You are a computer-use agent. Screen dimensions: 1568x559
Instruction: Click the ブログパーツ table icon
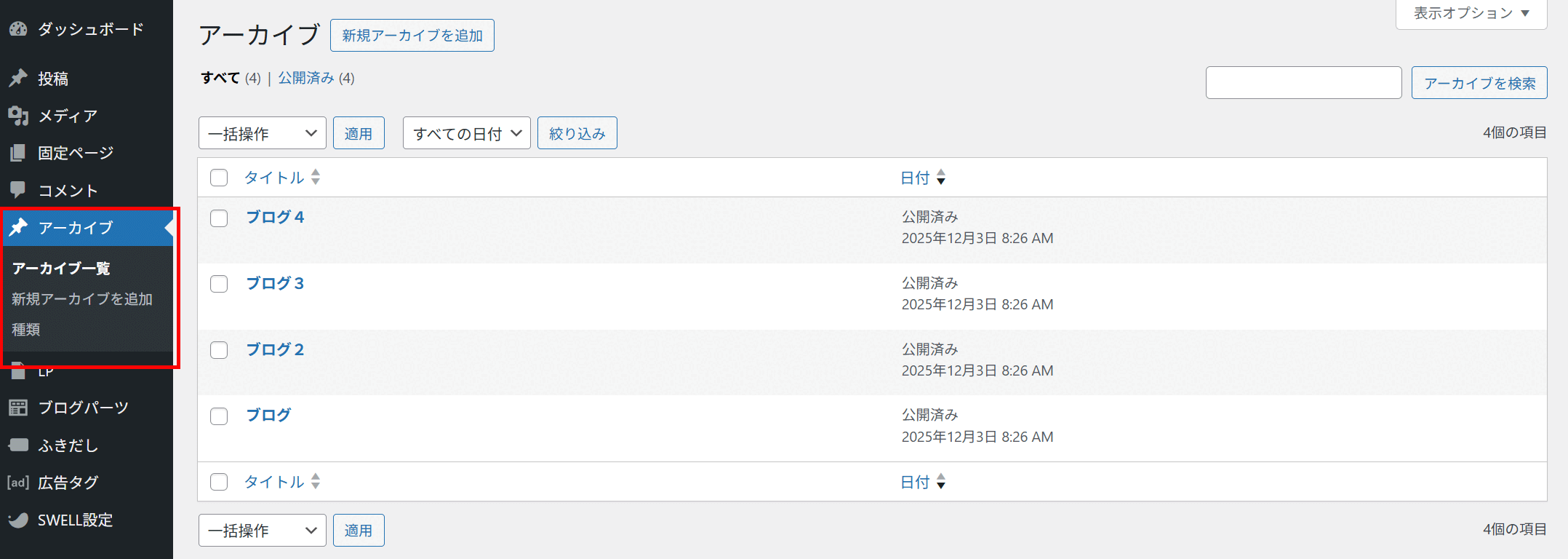click(18, 408)
